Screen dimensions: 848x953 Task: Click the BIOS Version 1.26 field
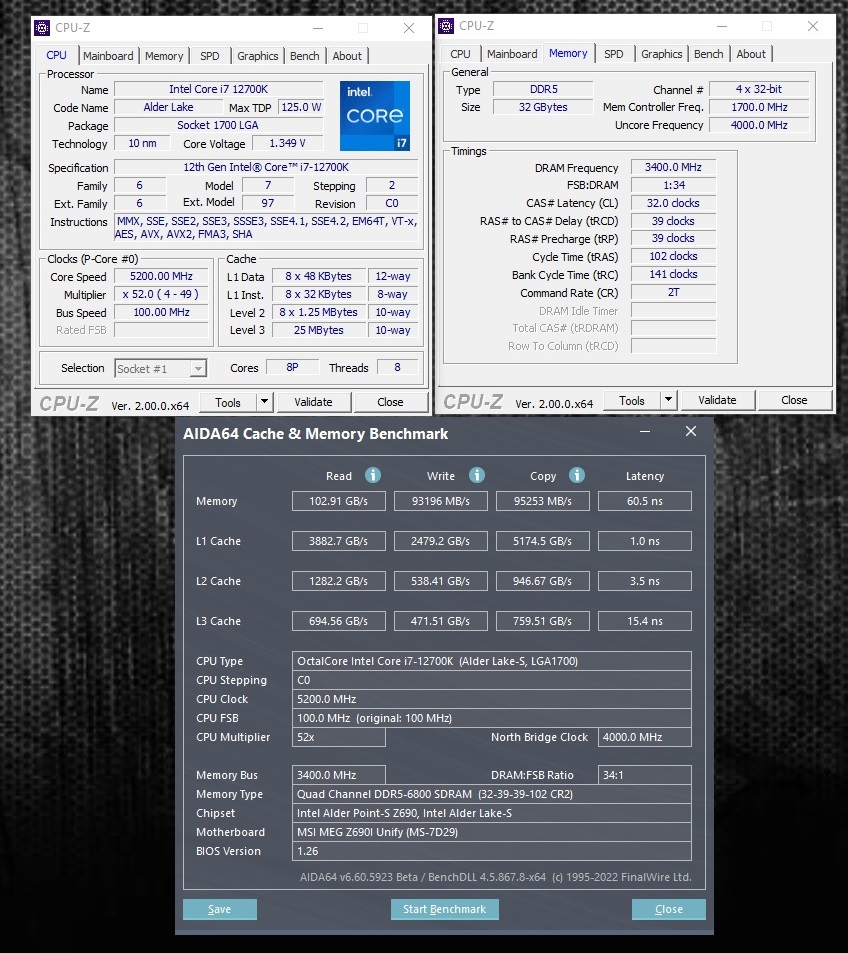tap(492, 851)
